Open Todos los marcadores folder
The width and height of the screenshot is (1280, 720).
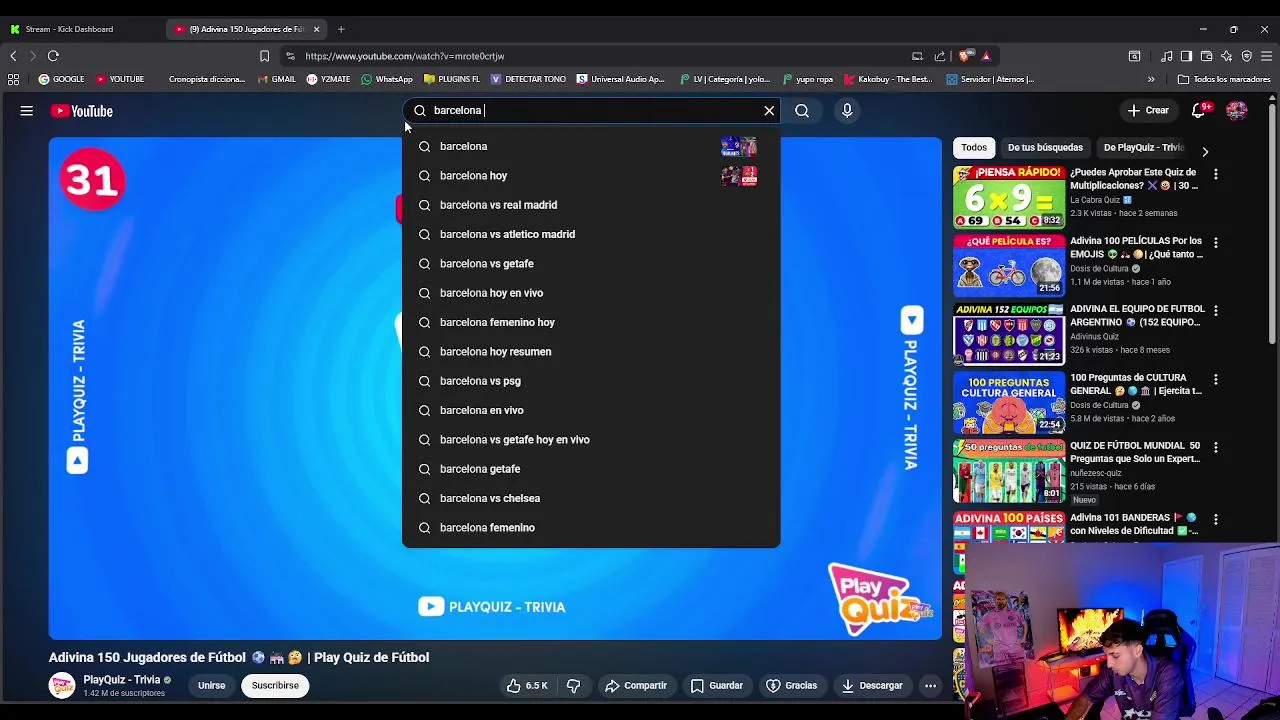(x=1225, y=79)
